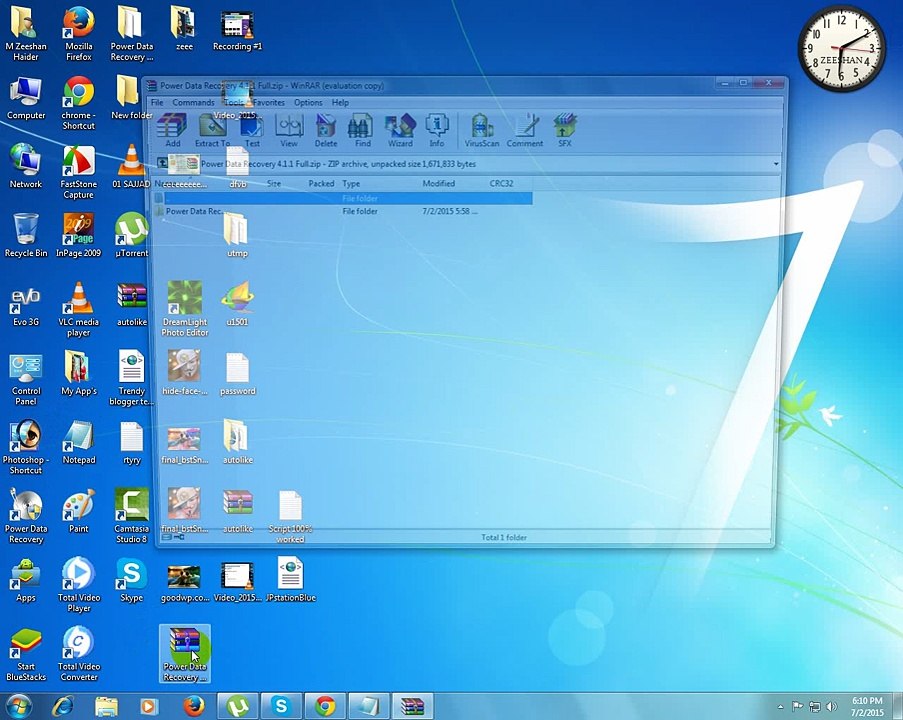The width and height of the screenshot is (903, 720).
Task: Click the taskbar clock showing 6:10 PM
Action: 867,706
